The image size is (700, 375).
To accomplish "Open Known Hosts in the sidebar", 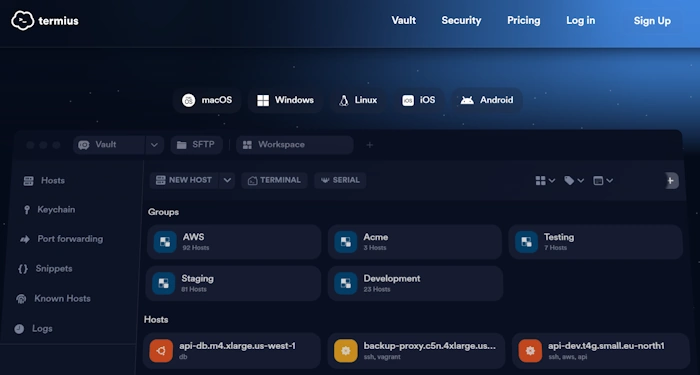I will pos(53,299).
